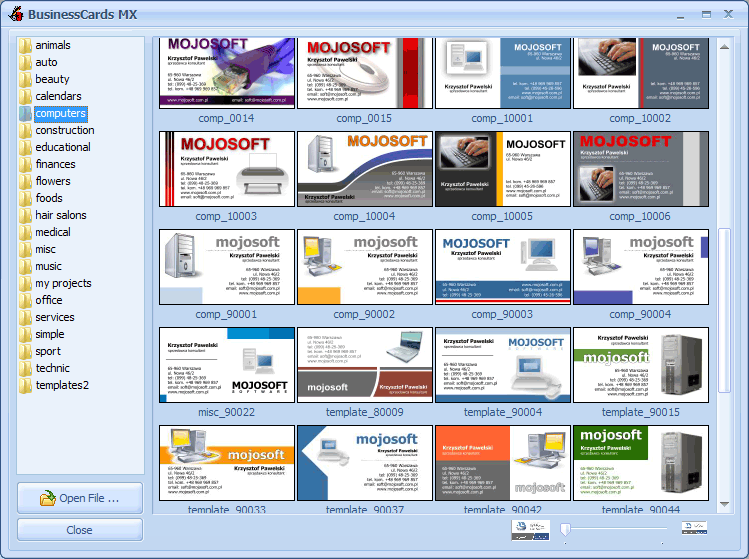Viewport: 749px width, 559px height.
Task: Select the misc_90022 template thumbnail
Action: [x=227, y=365]
